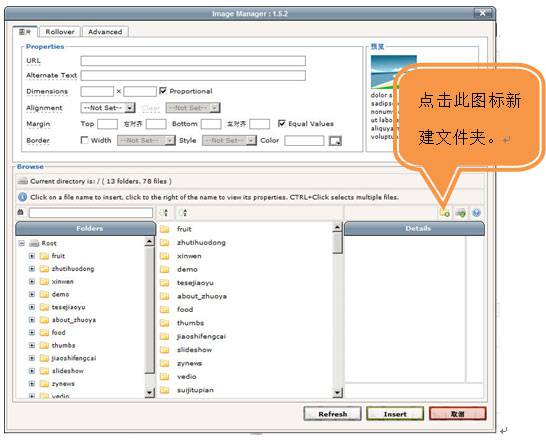Open the Border Width dropdown

coord(146,140)
